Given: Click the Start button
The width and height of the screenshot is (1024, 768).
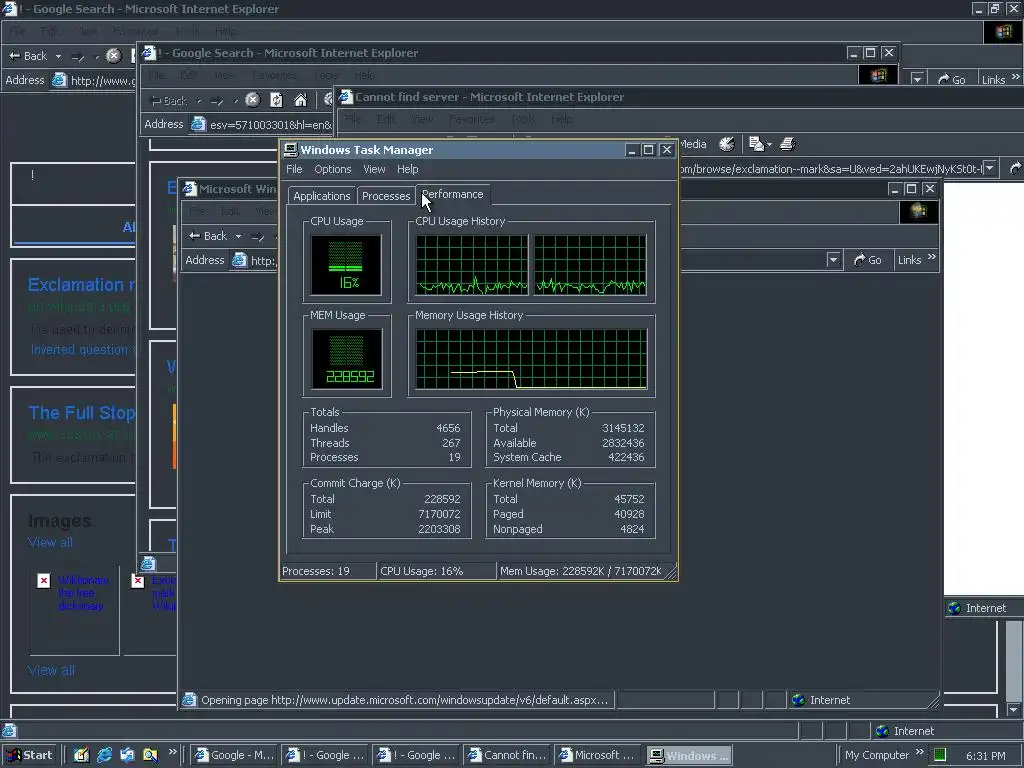Looking at the screenshot, I should tap(29, 755).
